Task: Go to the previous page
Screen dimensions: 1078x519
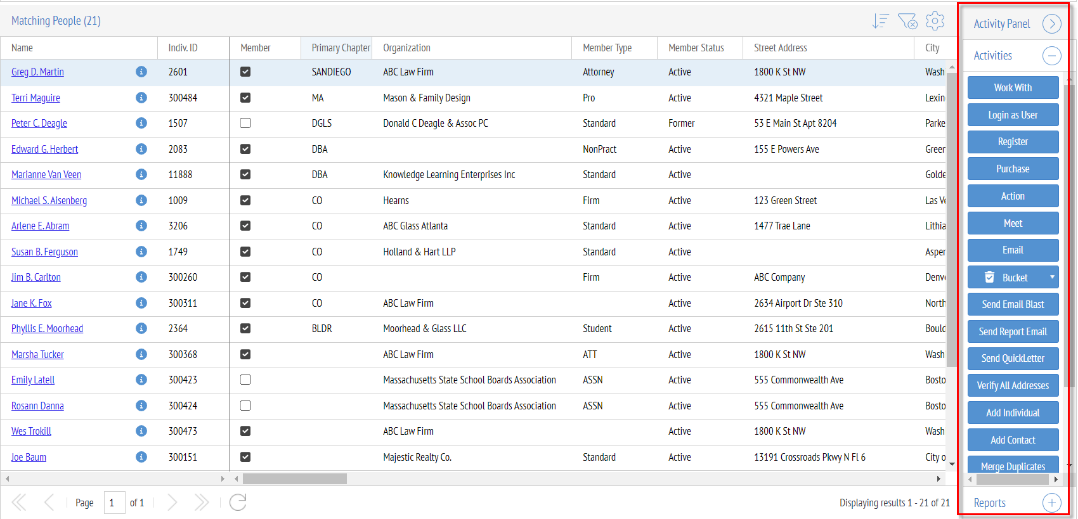Action: (49, 503)
